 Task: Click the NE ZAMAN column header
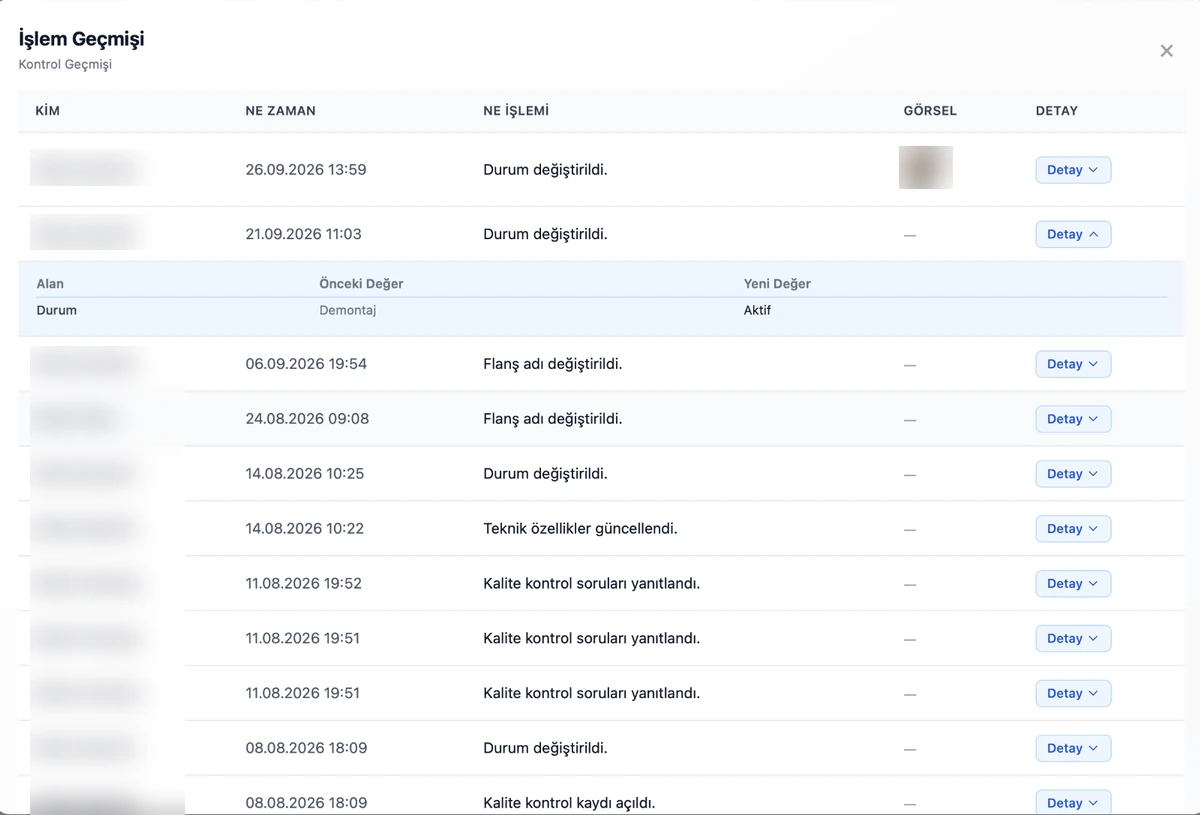click(280, 111)
